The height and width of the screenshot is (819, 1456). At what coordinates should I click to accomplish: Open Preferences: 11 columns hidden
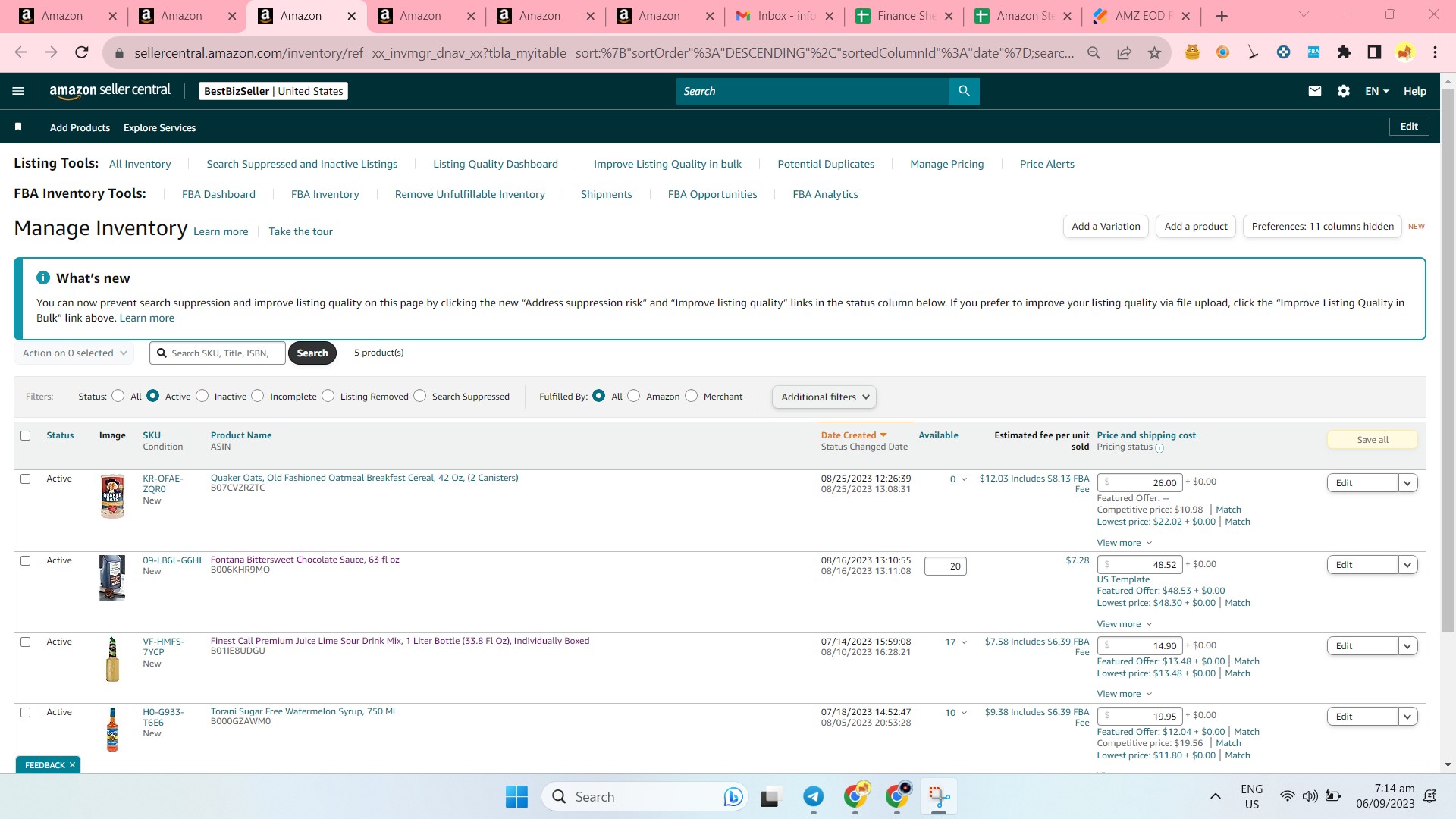1323,226
